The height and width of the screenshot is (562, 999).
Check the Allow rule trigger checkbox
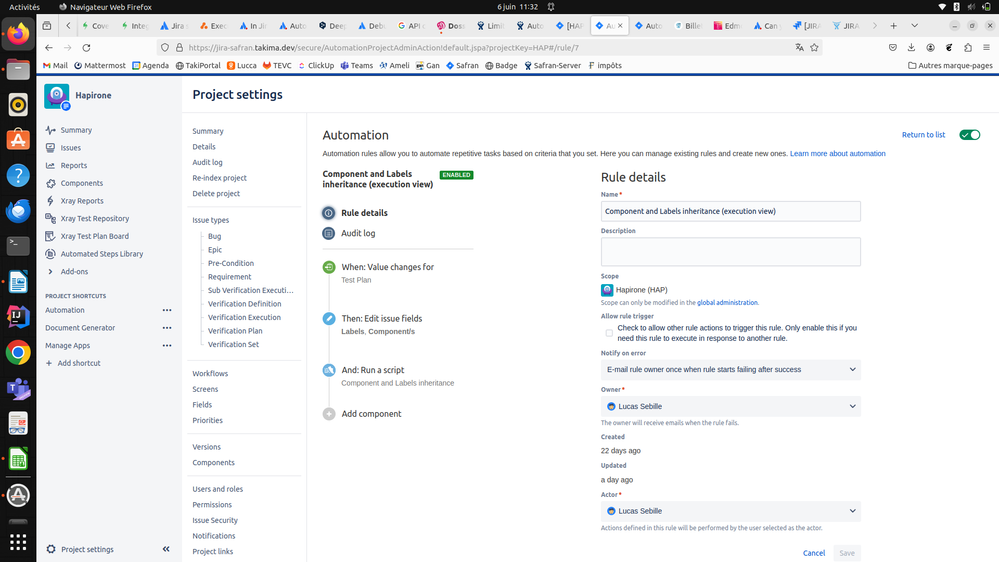[x=609, y=333]
